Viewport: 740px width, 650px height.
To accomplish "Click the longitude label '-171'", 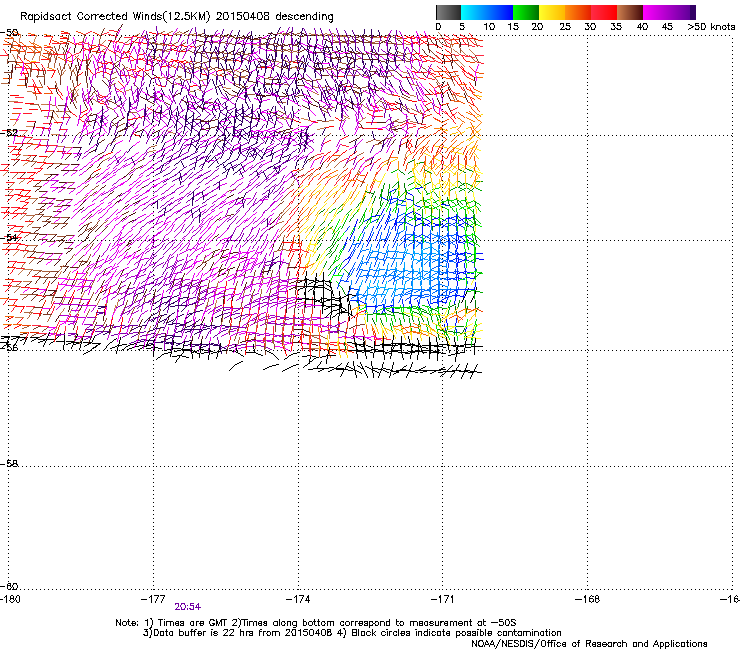I will [x=442, y=599].
